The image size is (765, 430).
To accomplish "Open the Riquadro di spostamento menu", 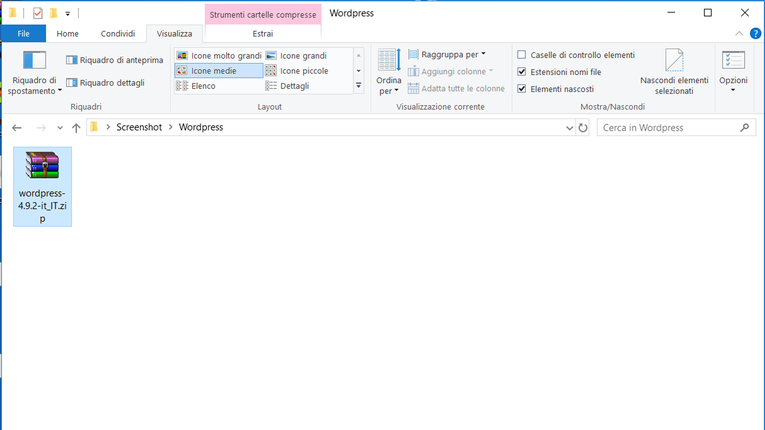I will (34, 73).
